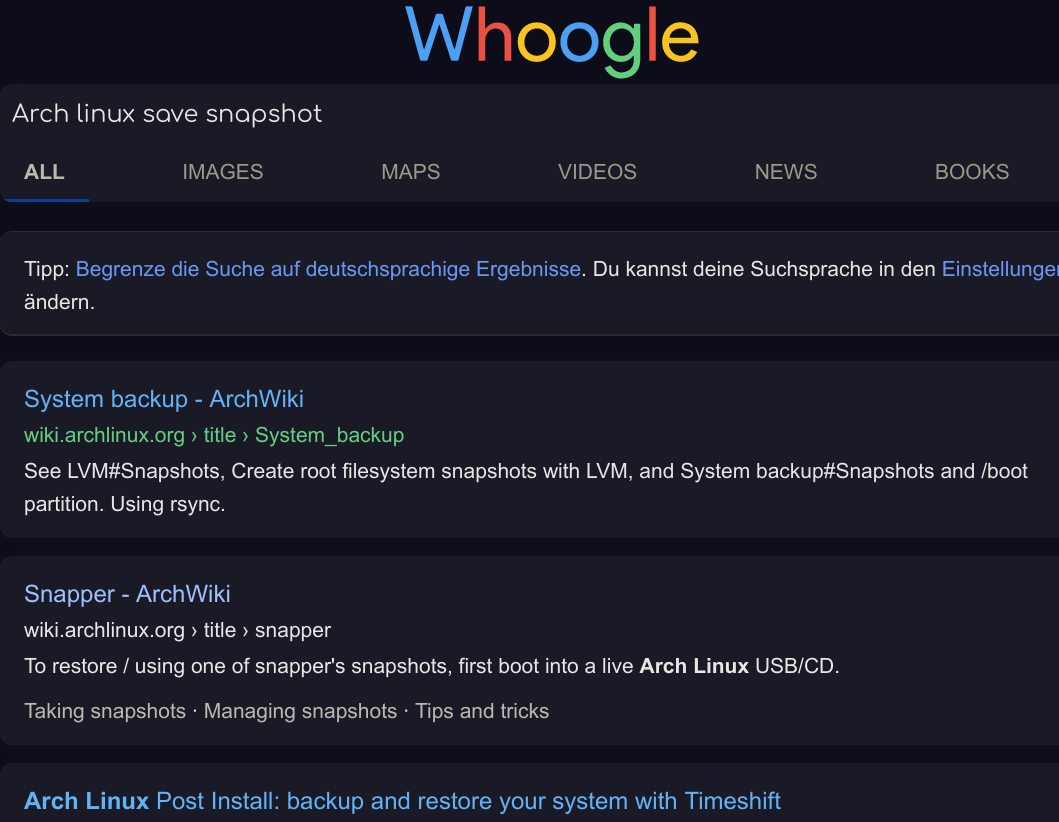Open the MAPS tab
Screen dimensions: 1059x822
pyautogui.click(x=411, y=172)
